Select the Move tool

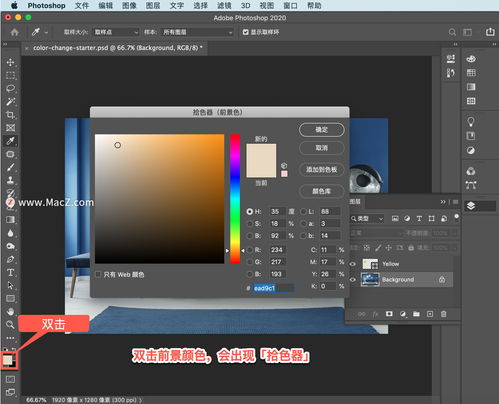coord(10,62)
